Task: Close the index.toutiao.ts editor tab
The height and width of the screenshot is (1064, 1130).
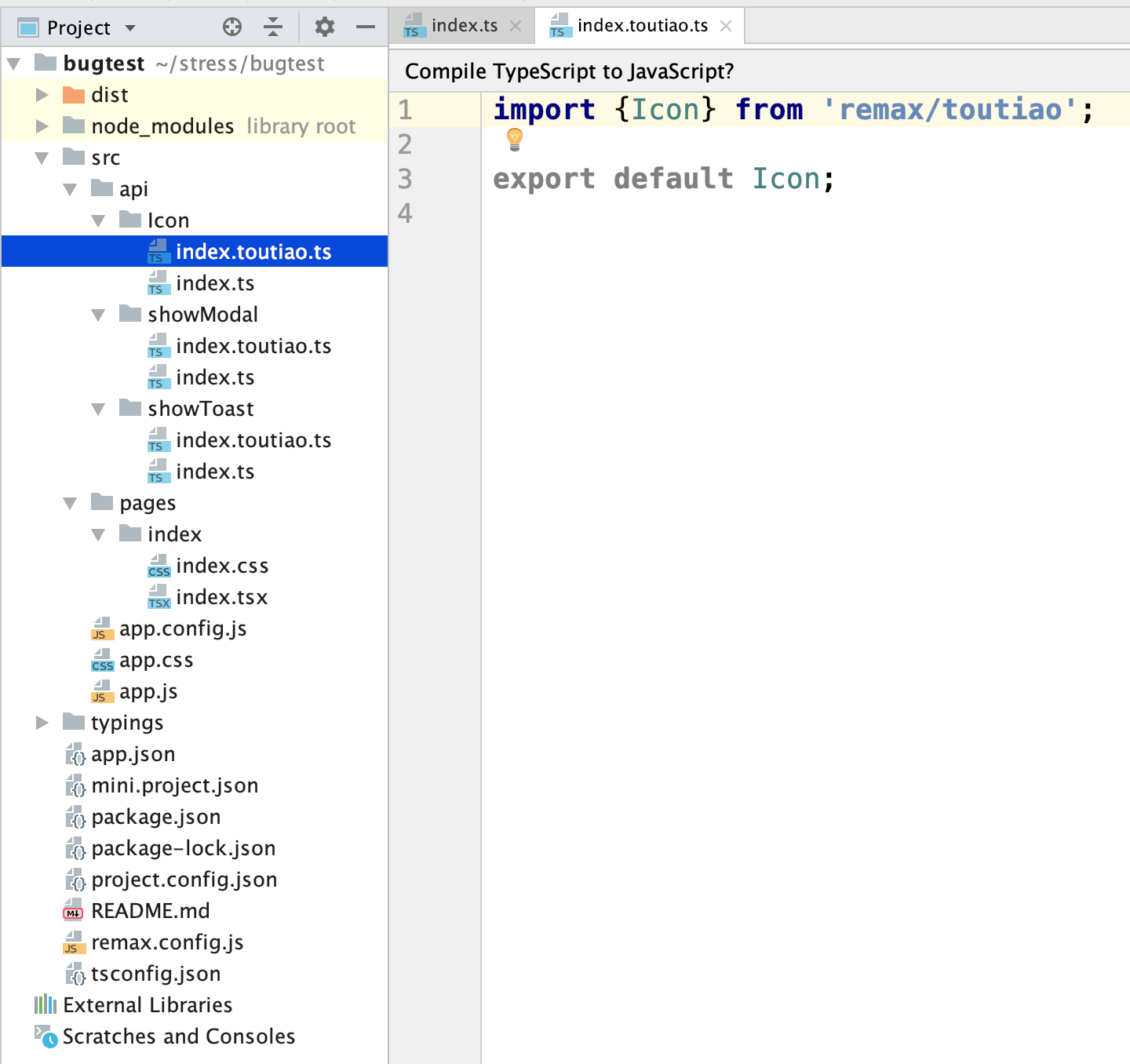Action: coord(726,26)
